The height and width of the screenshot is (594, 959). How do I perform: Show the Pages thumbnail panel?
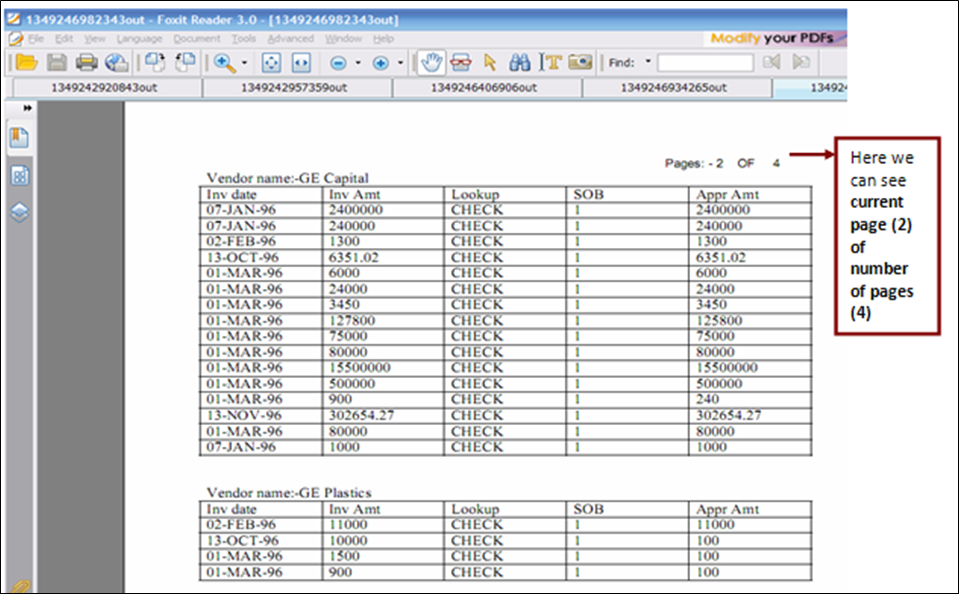(20, 175)
